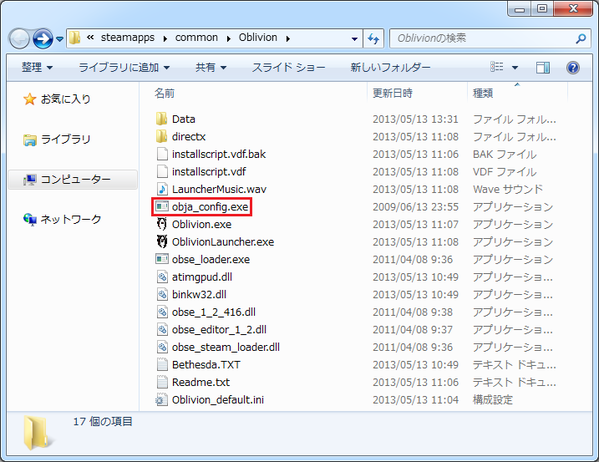Click the obse_editor_1_2.dll file icon
The height and width of the screenshot is (462, 599).
(x=162, y=329)
